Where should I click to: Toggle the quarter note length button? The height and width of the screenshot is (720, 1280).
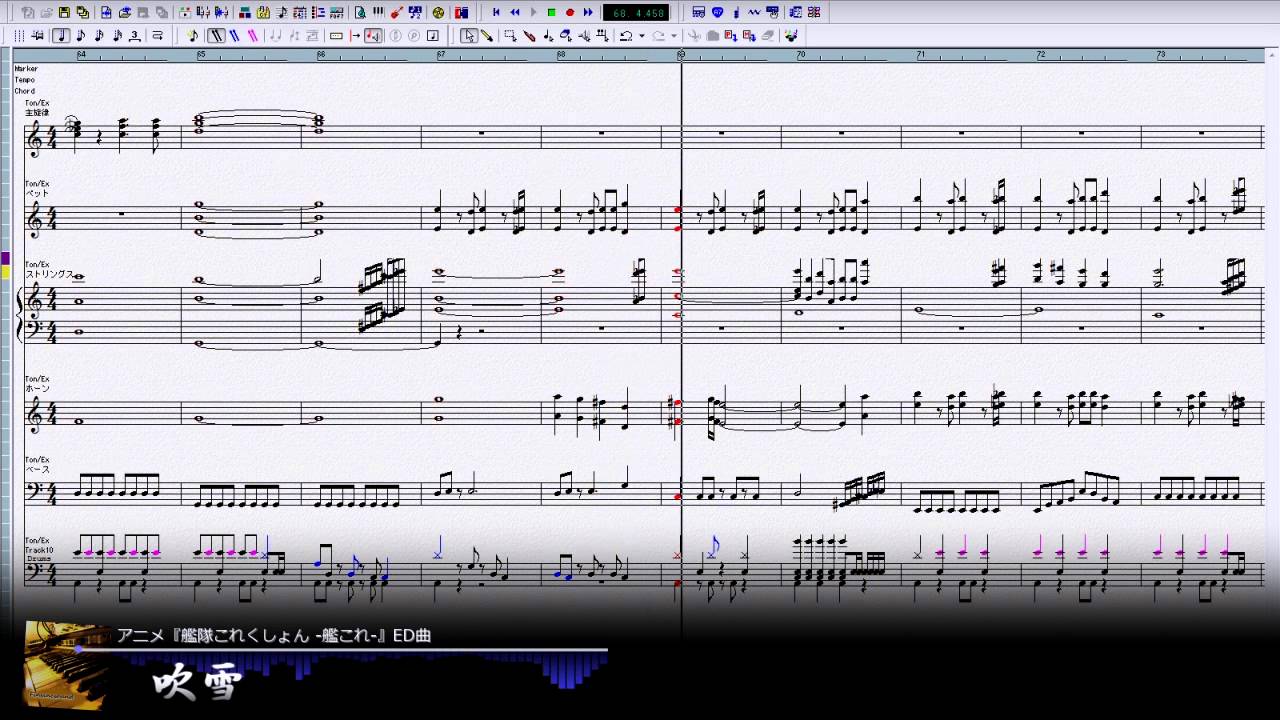[62, 36]
